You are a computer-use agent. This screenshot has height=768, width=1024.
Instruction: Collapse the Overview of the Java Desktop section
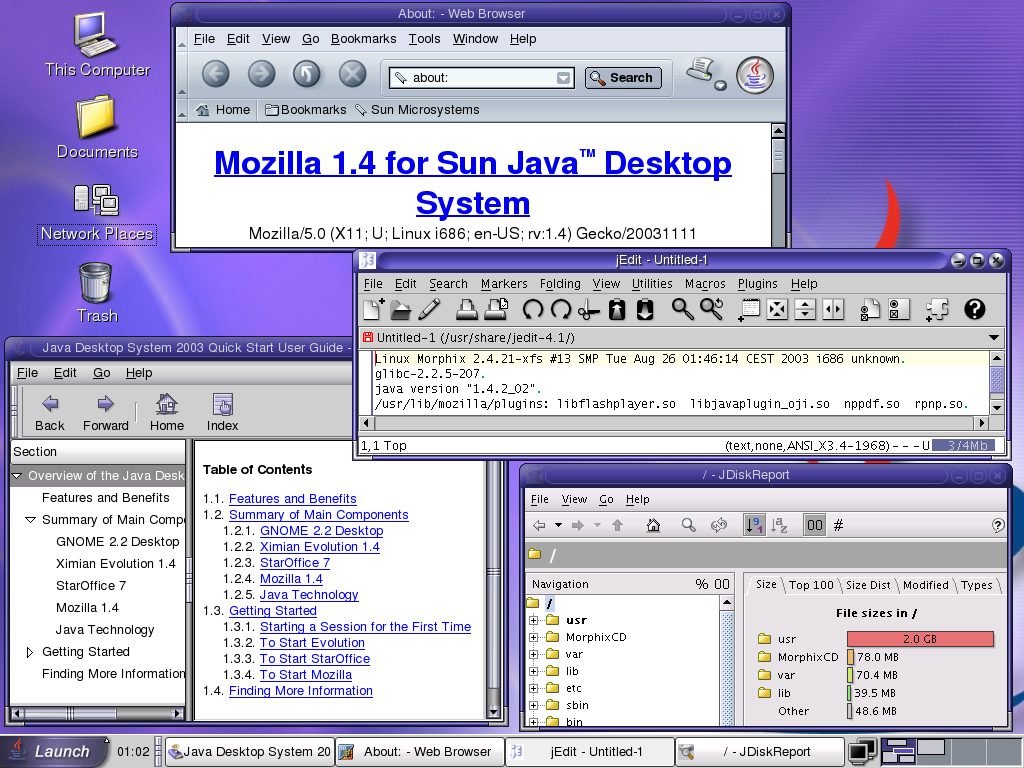(17, 476)
